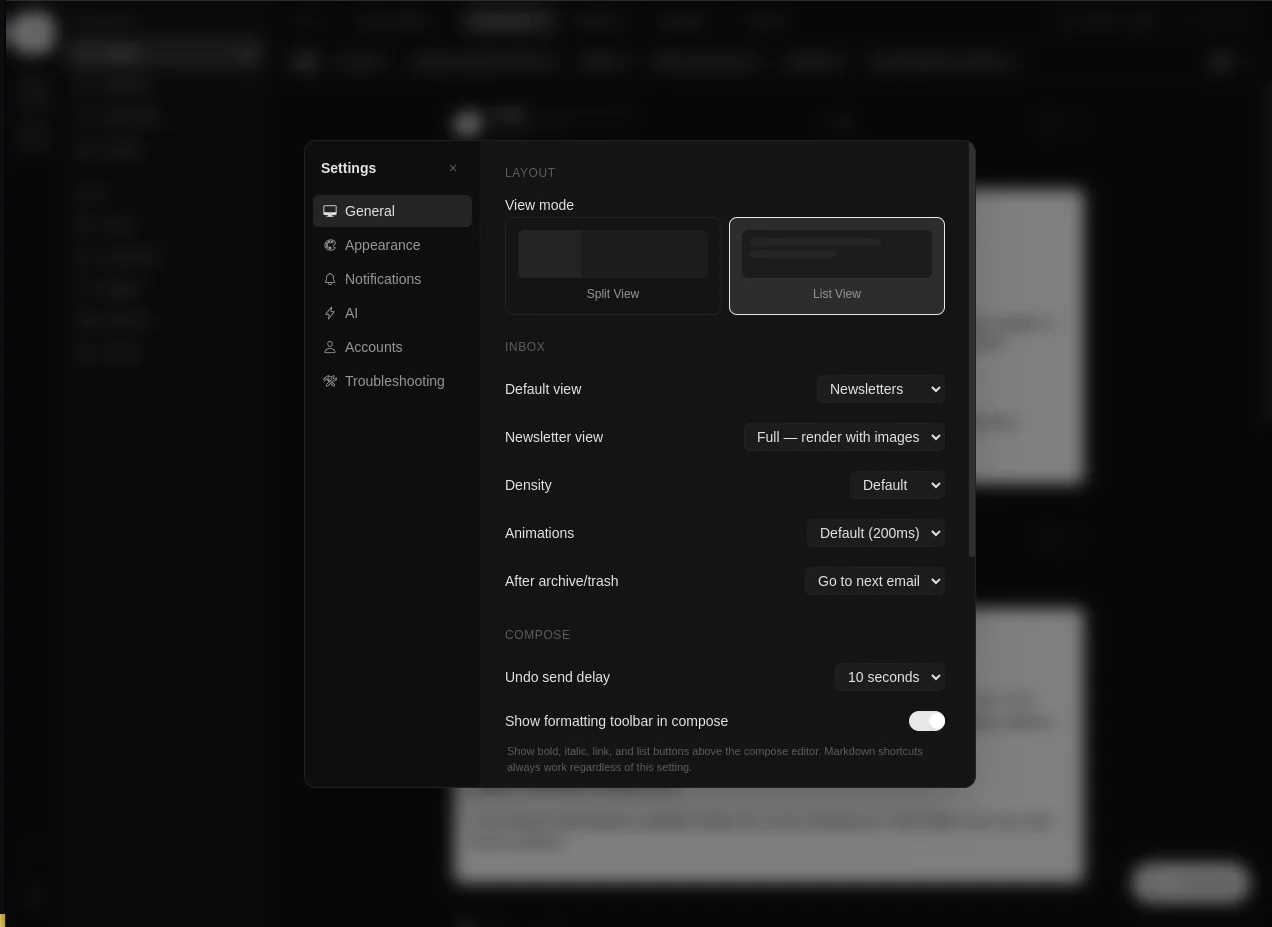Open the Default view dropdown
1272x927 pixels.
click(x=881, y=389)
